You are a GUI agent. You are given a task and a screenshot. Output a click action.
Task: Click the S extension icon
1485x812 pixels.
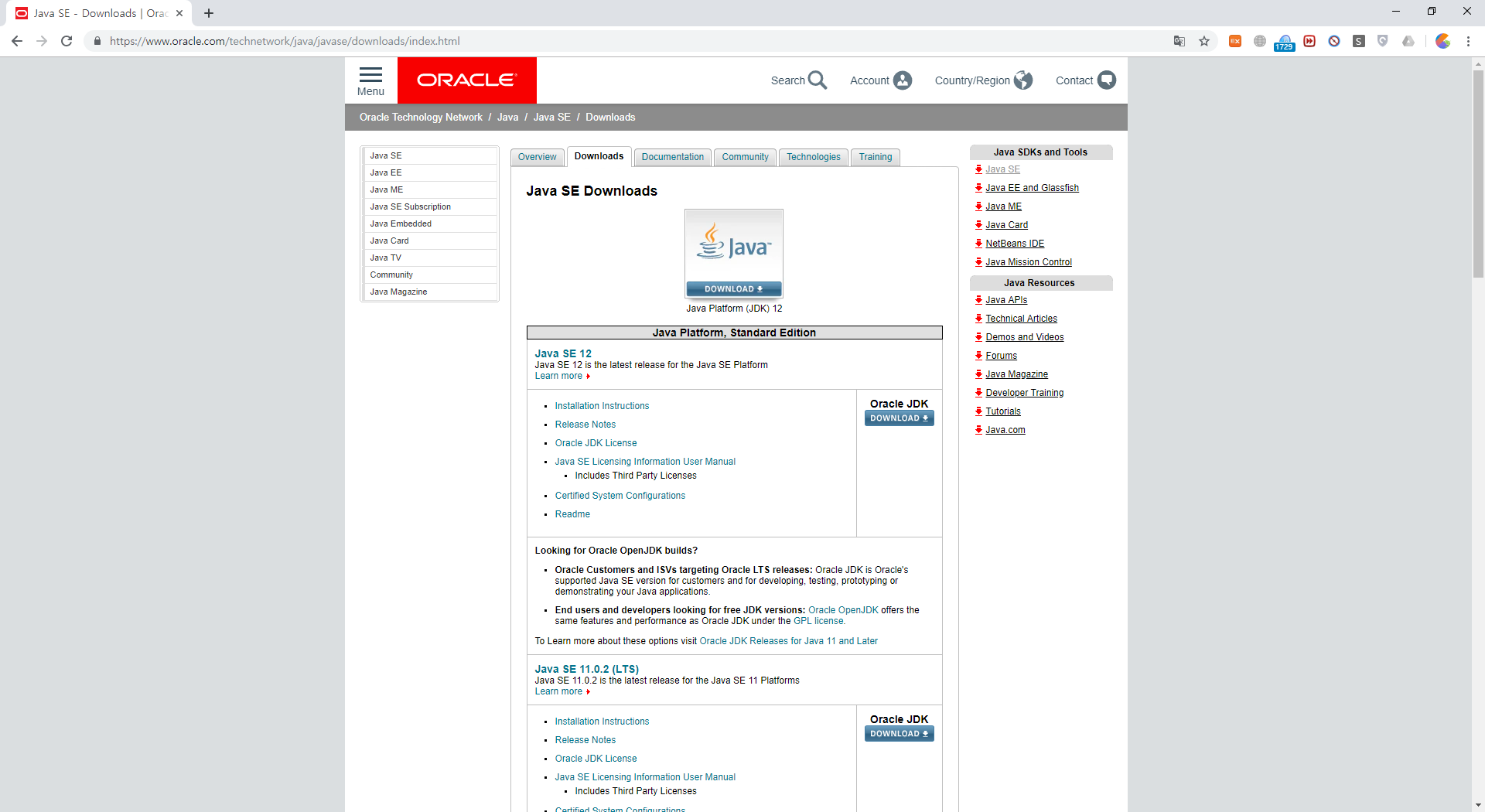pyautogui.click(x=1359, y=41)
